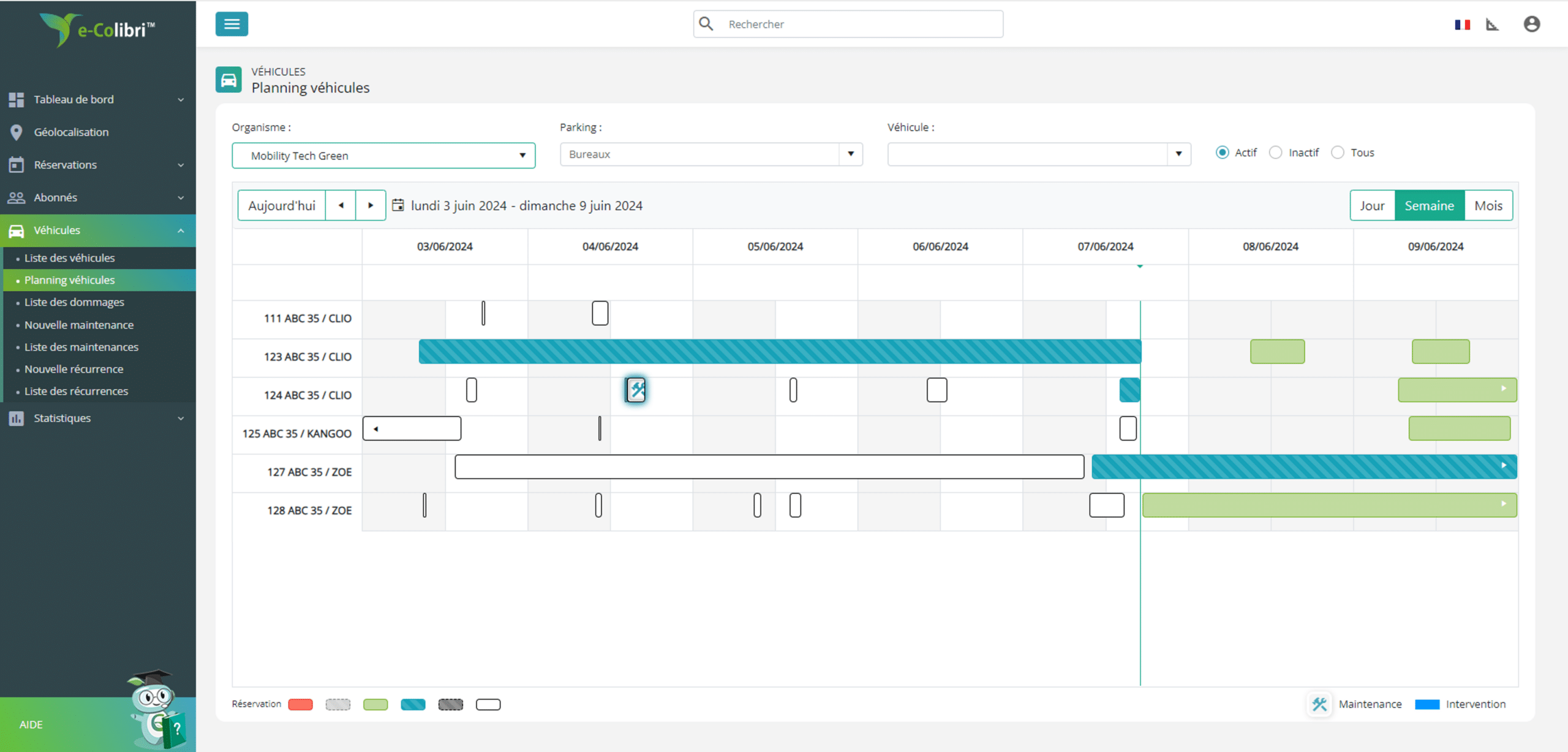1568x752 pixels.
Task: Click the Géolocalisation pin icon
Action: pyautogui.click(x=17, y=132)
